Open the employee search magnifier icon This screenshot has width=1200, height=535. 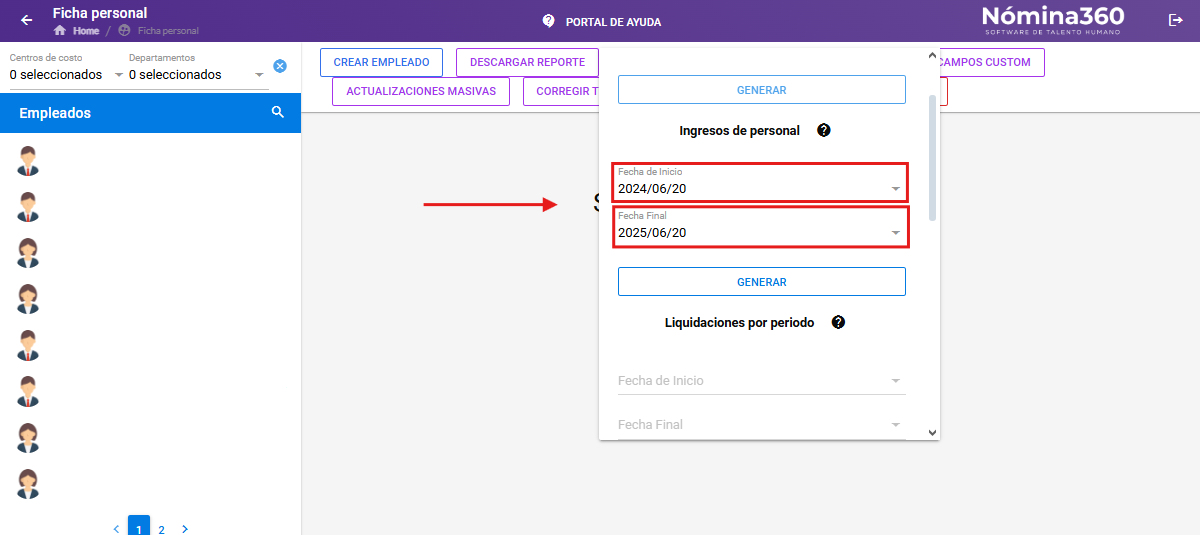point(278,113)
